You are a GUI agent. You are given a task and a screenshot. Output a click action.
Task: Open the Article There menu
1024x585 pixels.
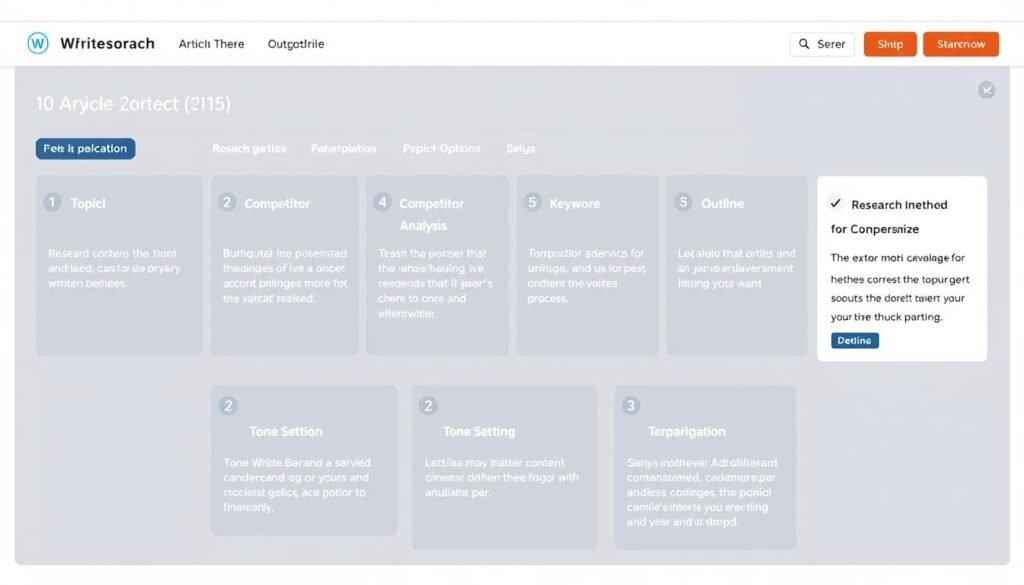click(210, 44)
